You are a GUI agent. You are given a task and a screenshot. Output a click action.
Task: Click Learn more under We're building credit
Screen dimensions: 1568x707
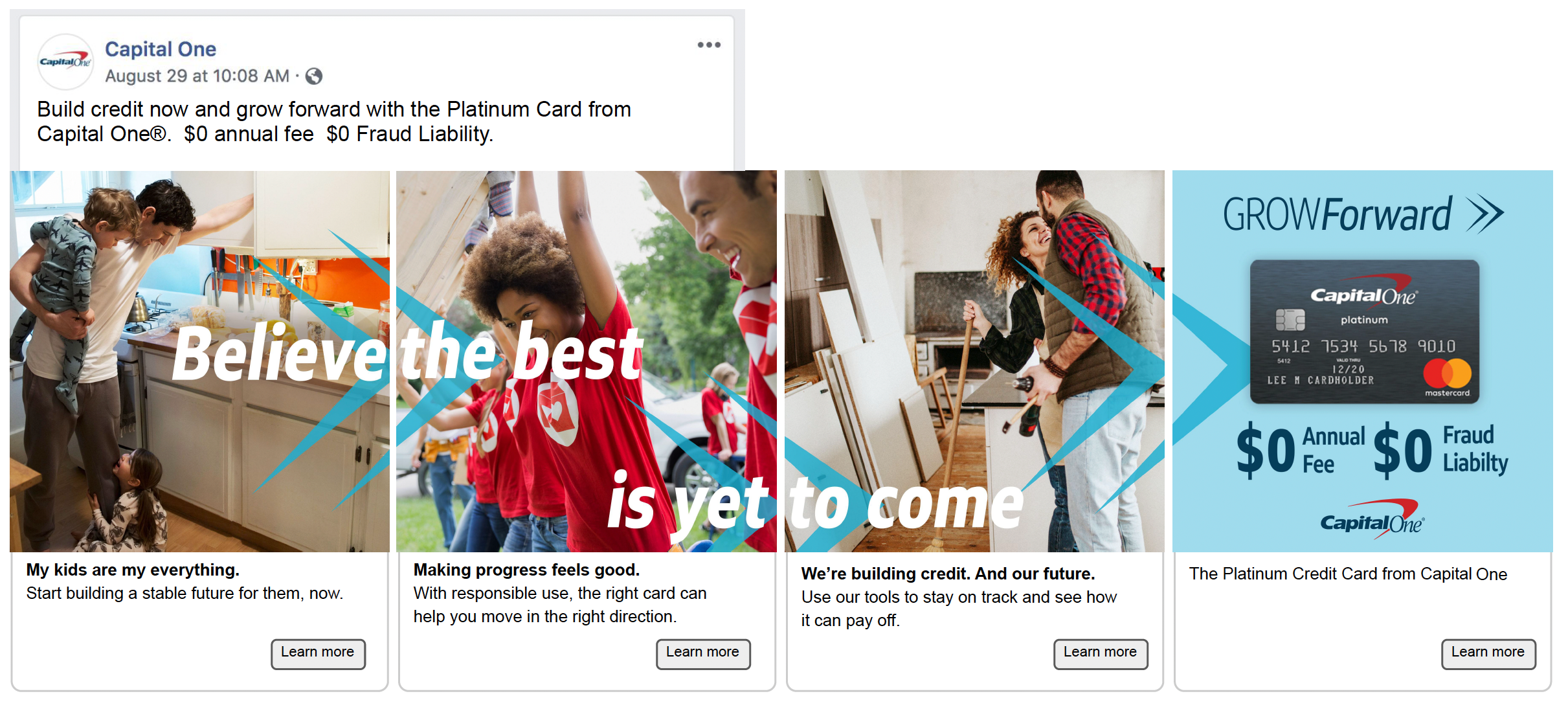[x=1101, y=653]
